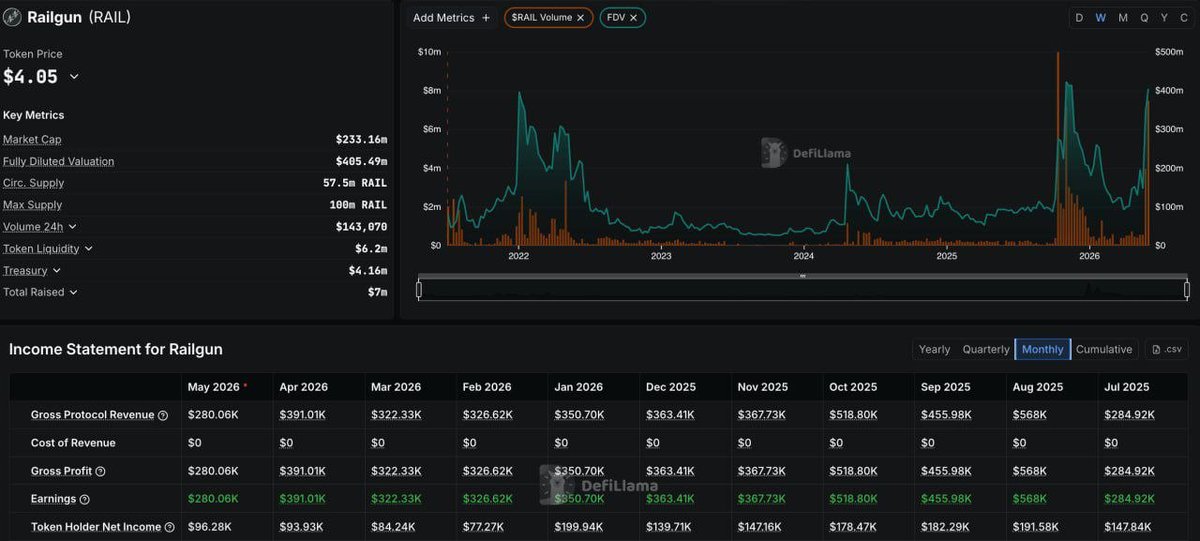Click Fully Diluted Valuation value $405.49m
This screenshot has width=1200, height=541.
pos(361,162)
